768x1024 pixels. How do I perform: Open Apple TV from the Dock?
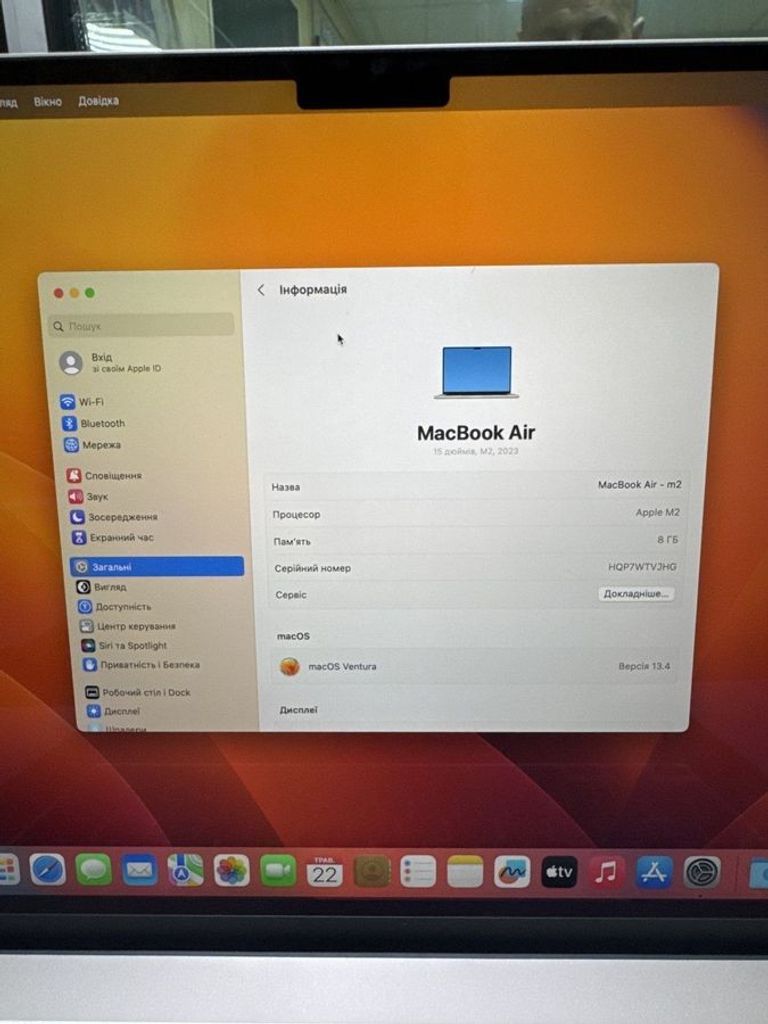(559, 872)
